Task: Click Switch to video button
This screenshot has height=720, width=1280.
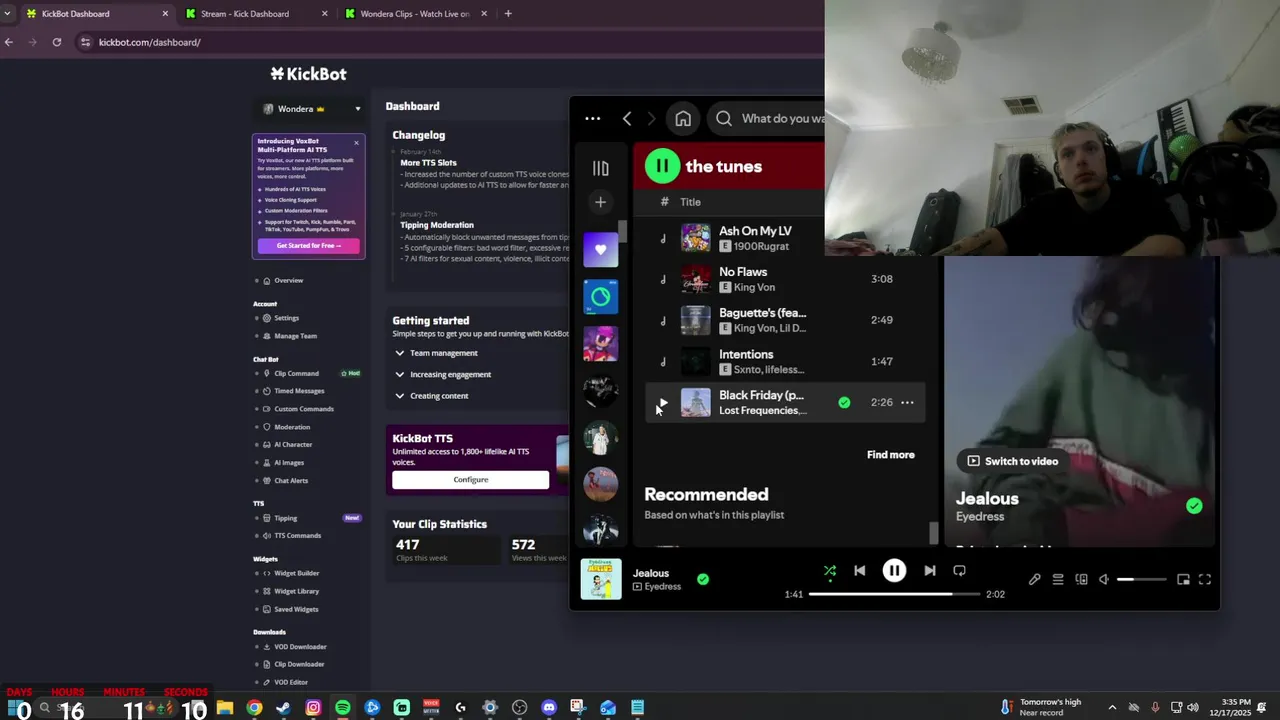Action: tap(1012, 461)
